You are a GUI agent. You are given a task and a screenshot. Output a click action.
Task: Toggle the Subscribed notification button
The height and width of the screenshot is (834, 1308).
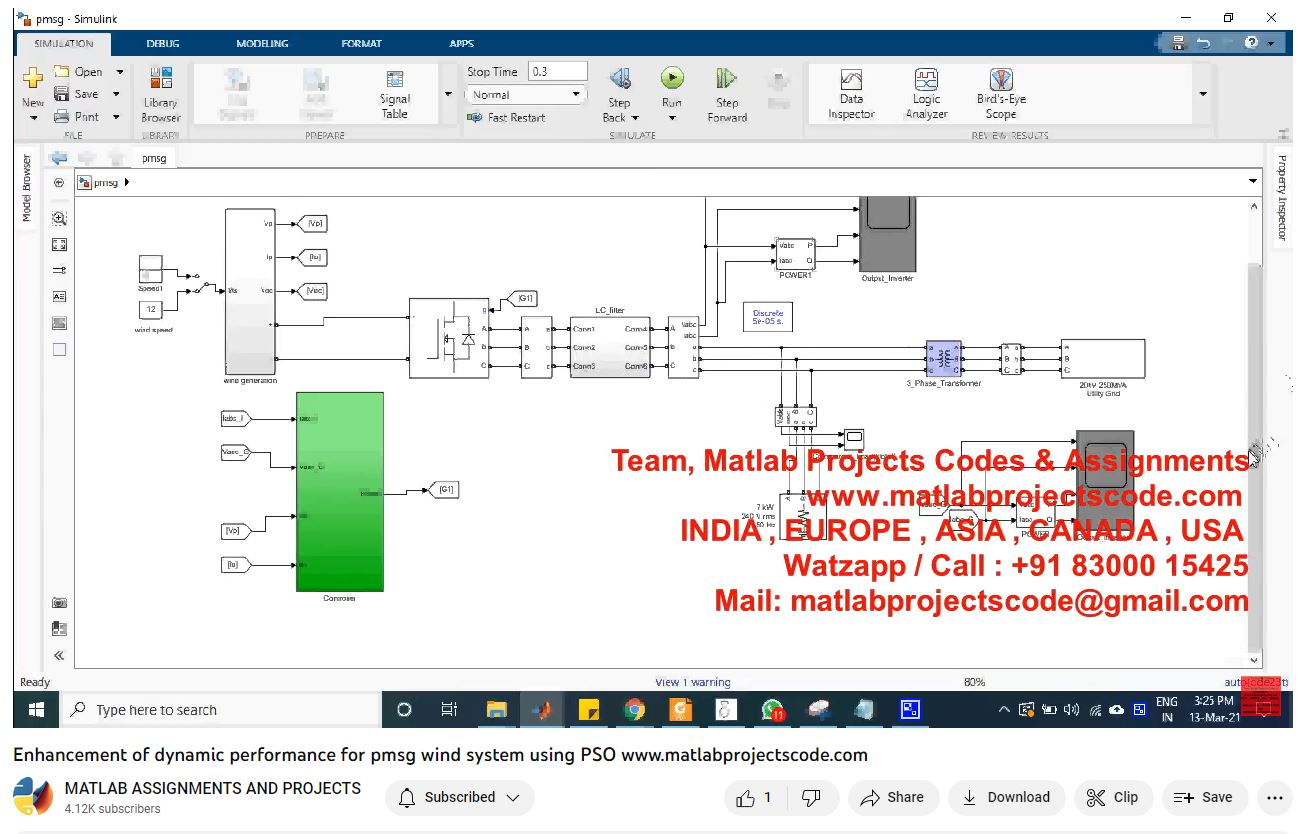[x=460, y=797]
